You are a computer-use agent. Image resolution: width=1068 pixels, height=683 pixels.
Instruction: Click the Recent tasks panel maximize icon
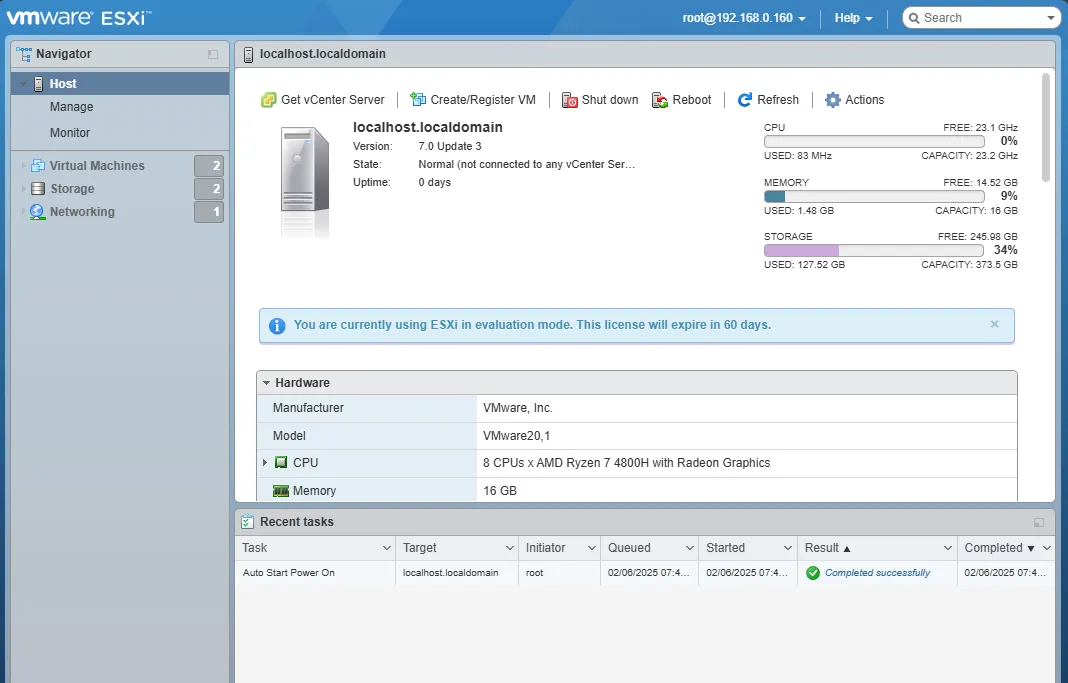1039,523
